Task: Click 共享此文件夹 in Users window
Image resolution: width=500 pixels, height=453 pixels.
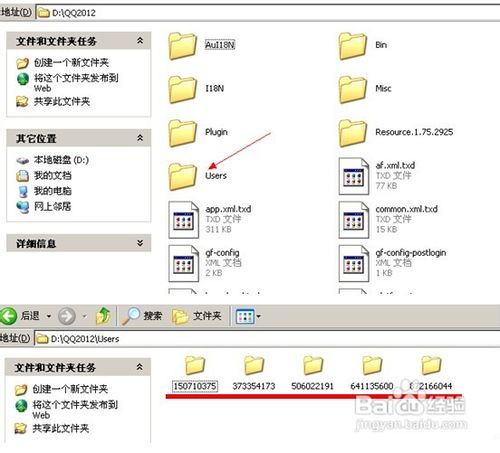Action: 61,428
